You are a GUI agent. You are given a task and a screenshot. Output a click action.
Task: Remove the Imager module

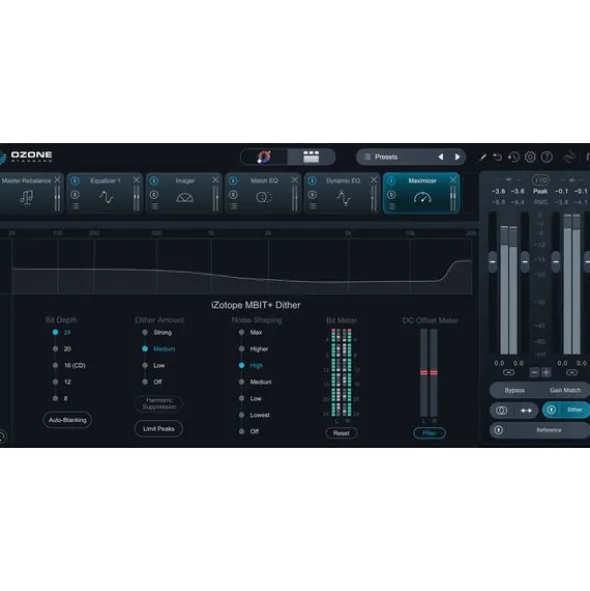coord(215,180)
